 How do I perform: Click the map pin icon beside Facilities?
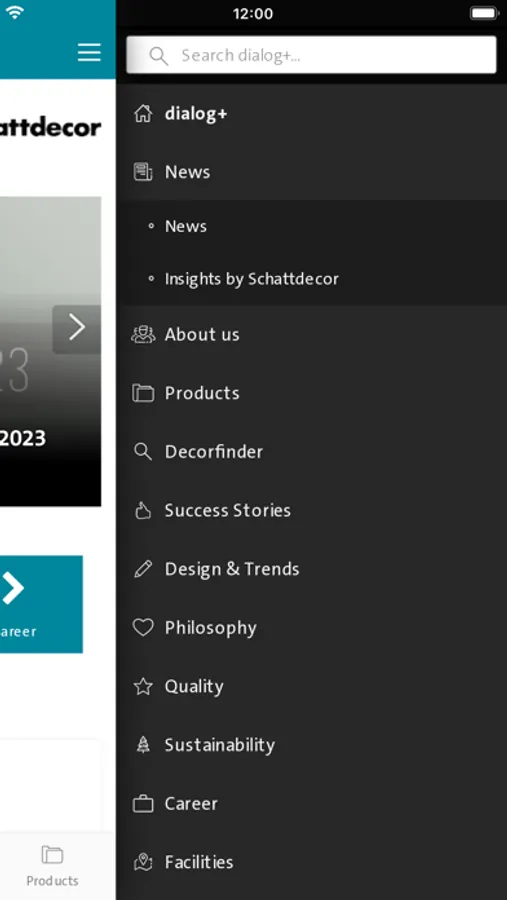(143, 862)
